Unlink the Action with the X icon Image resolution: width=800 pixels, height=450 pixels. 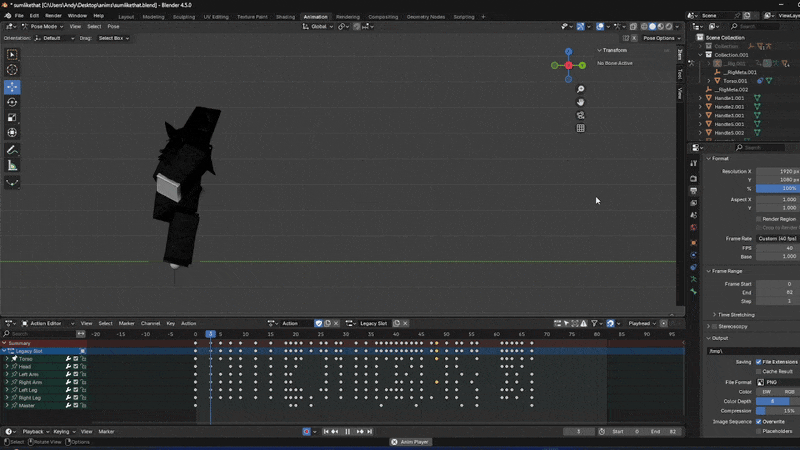pos(336,323)
